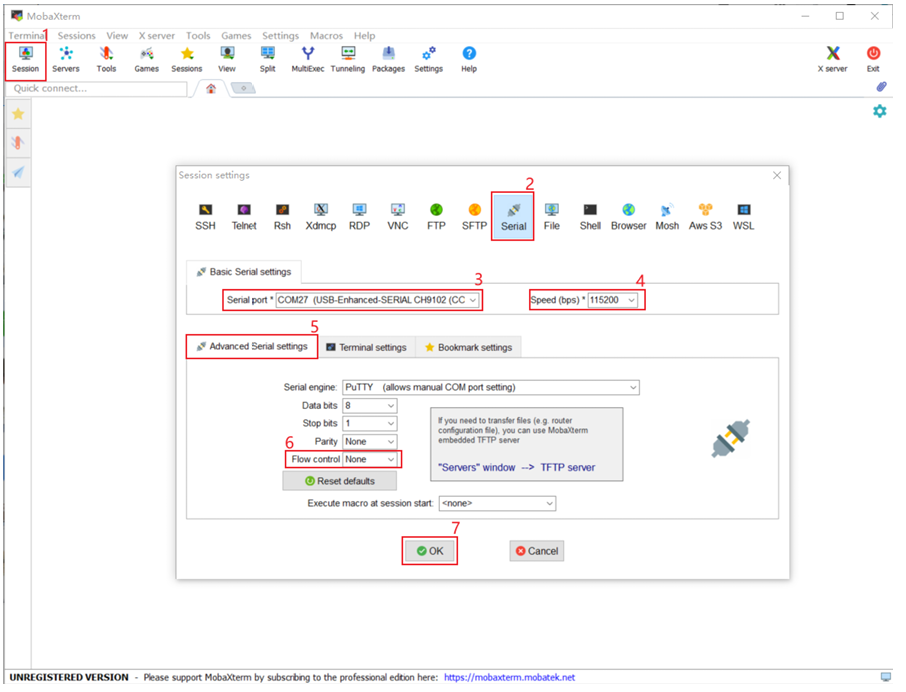Select Browser session type
906x692 pixels.
(x=629, y=217)
